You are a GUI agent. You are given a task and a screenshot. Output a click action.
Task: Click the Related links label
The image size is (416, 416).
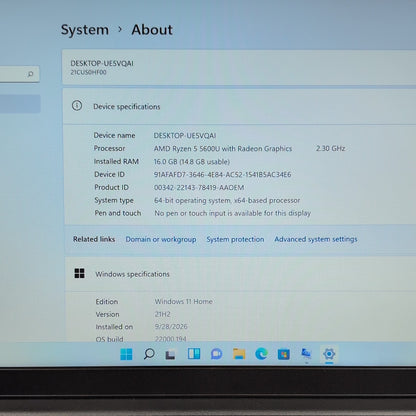click(x=94, y=239)
